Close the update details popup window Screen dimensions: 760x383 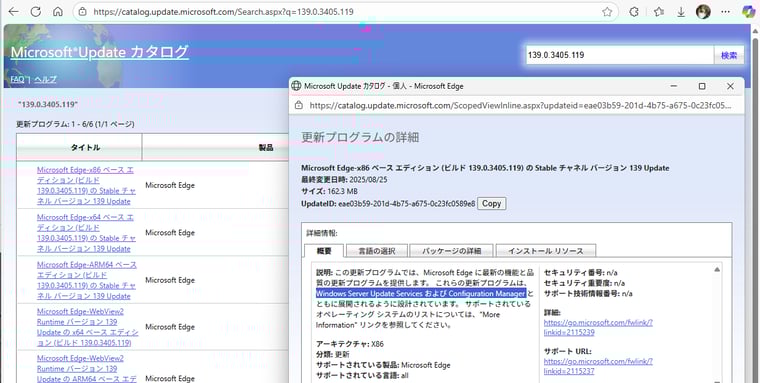pyautogui.click(x=730, y=86)
